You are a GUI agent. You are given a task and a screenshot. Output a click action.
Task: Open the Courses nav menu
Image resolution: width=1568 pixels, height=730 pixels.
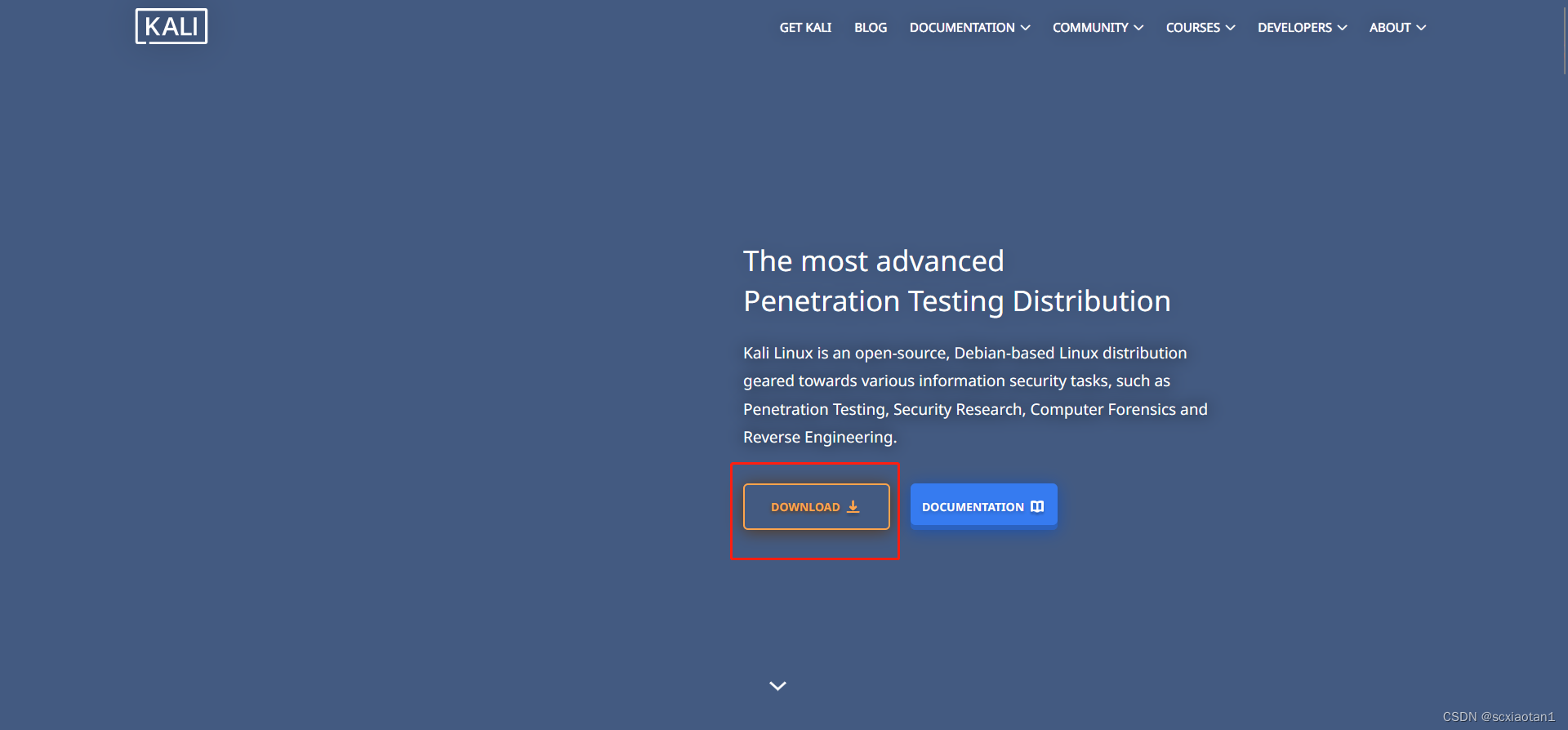pyautogui.click(x=1193, y=28)
